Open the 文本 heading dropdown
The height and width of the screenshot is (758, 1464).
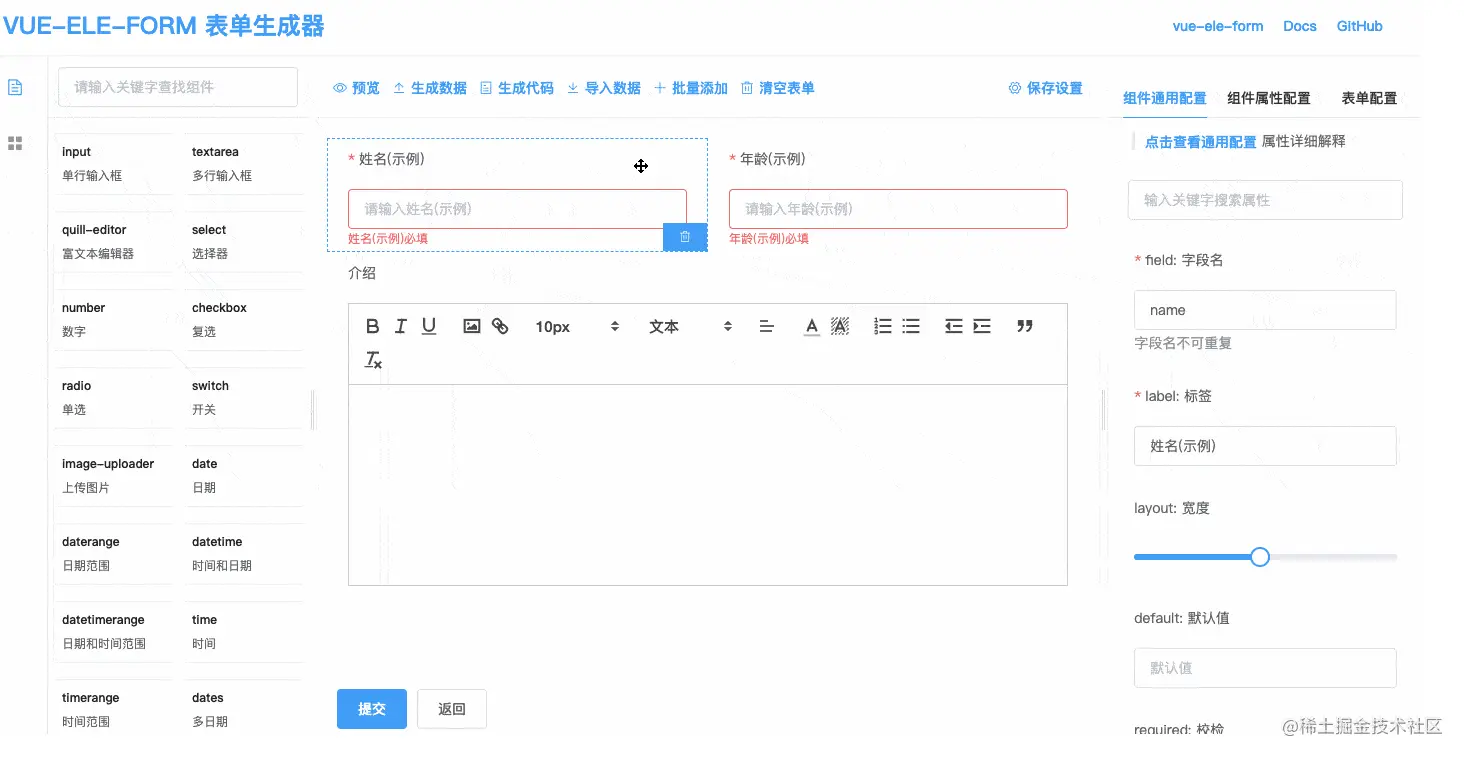coord(690,326)
